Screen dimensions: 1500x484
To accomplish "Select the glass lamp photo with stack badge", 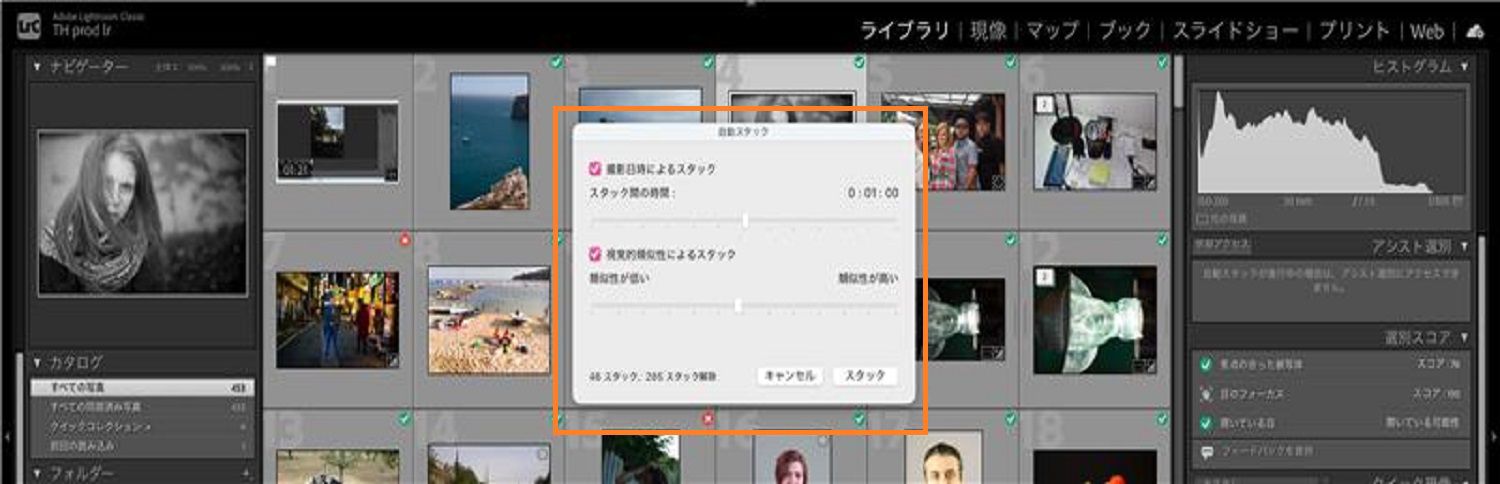I will click(1095, 320).
